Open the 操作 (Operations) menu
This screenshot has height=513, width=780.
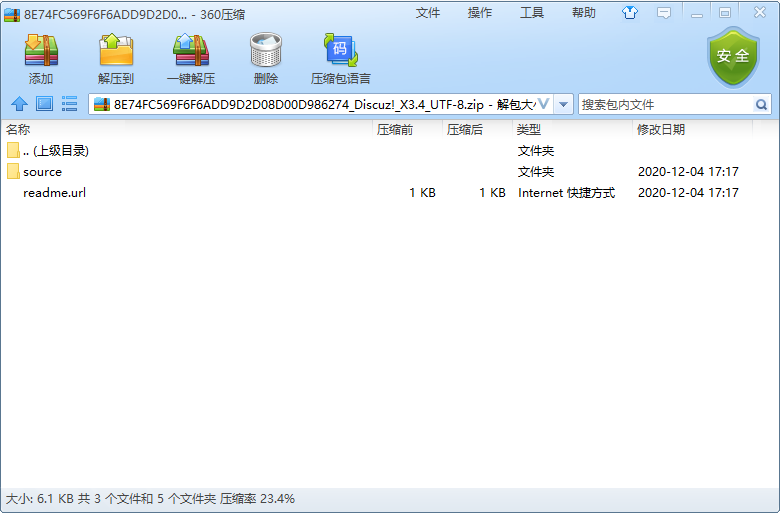tap(480, 13)
